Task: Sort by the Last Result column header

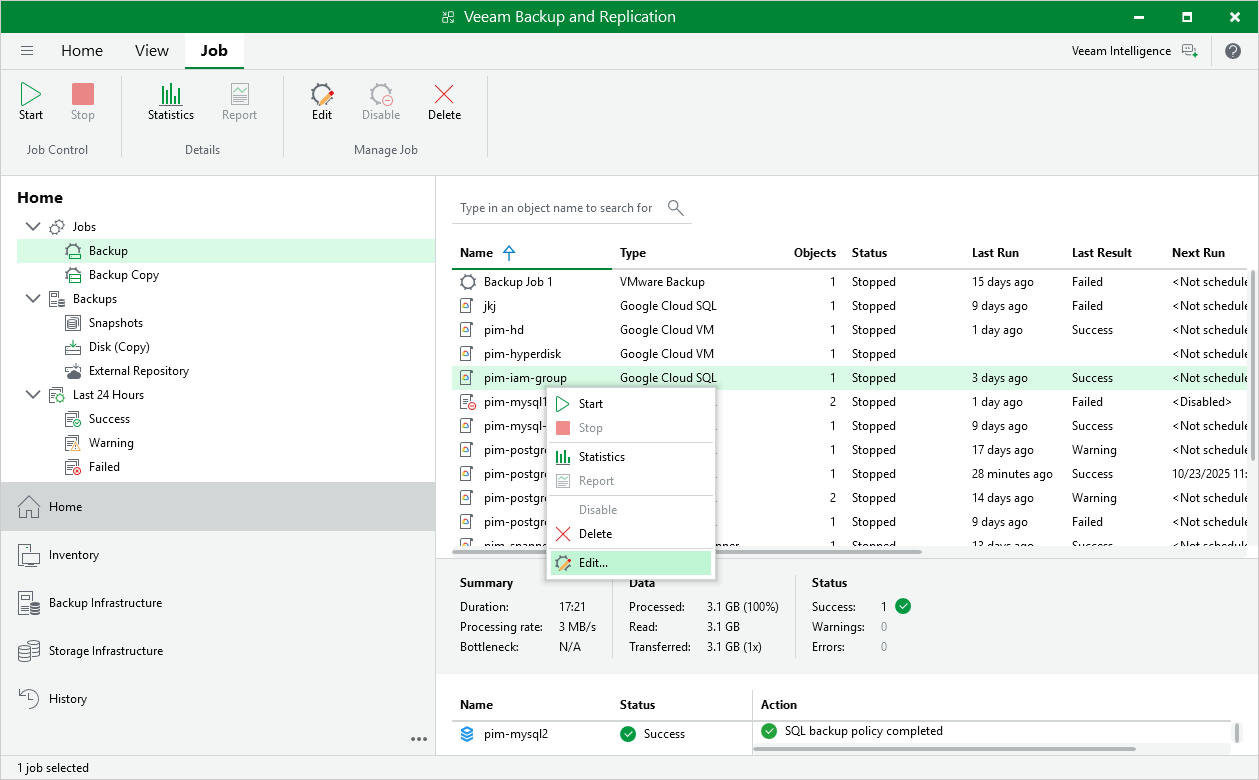Action: tap(1102, 253)
